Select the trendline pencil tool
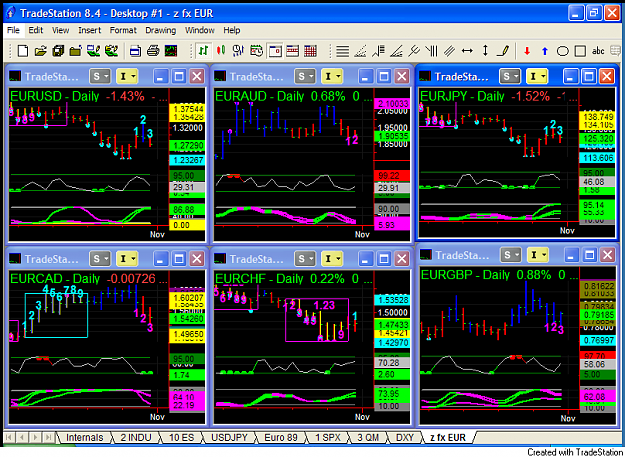 click(x=503, y=51)
